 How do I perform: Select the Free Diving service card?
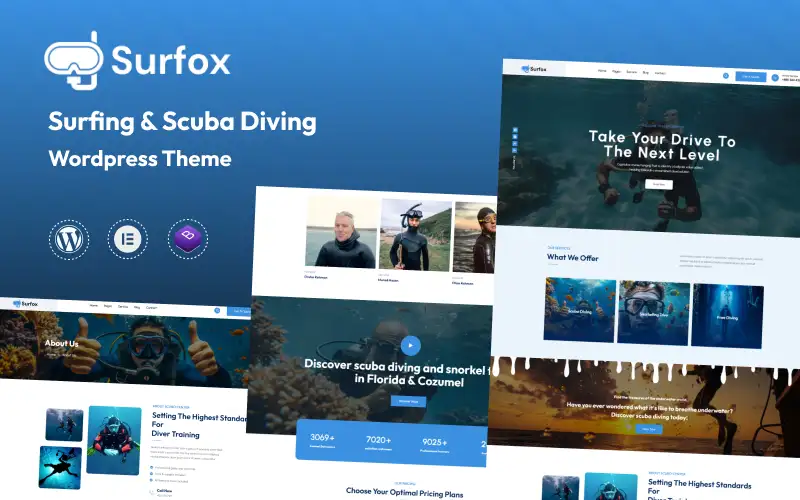pyautogui.click(x=728, y=316)
